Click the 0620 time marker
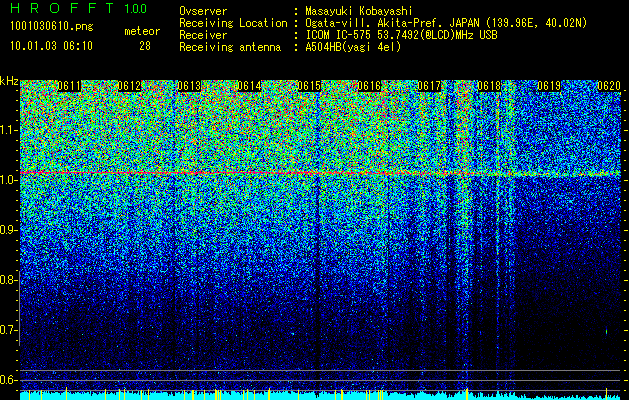Screen dimensions: 629x400 tap(609, 86)
